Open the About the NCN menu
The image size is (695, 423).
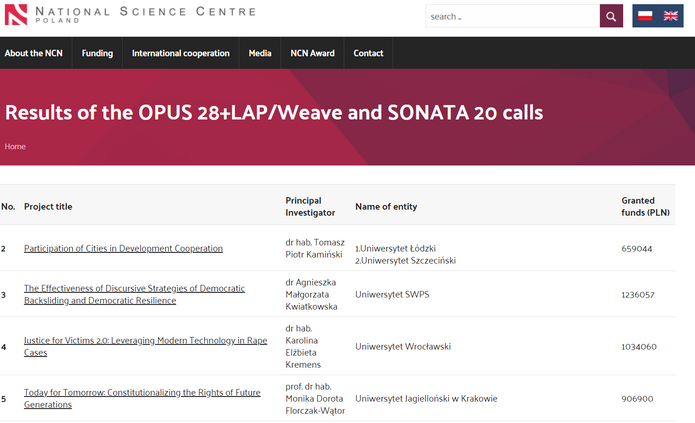pos(33,54)
